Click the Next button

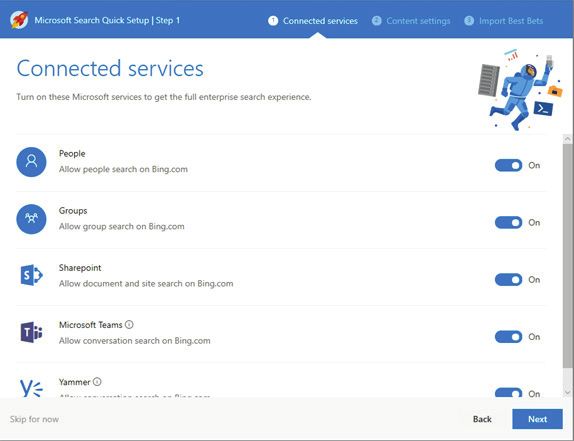537,419
